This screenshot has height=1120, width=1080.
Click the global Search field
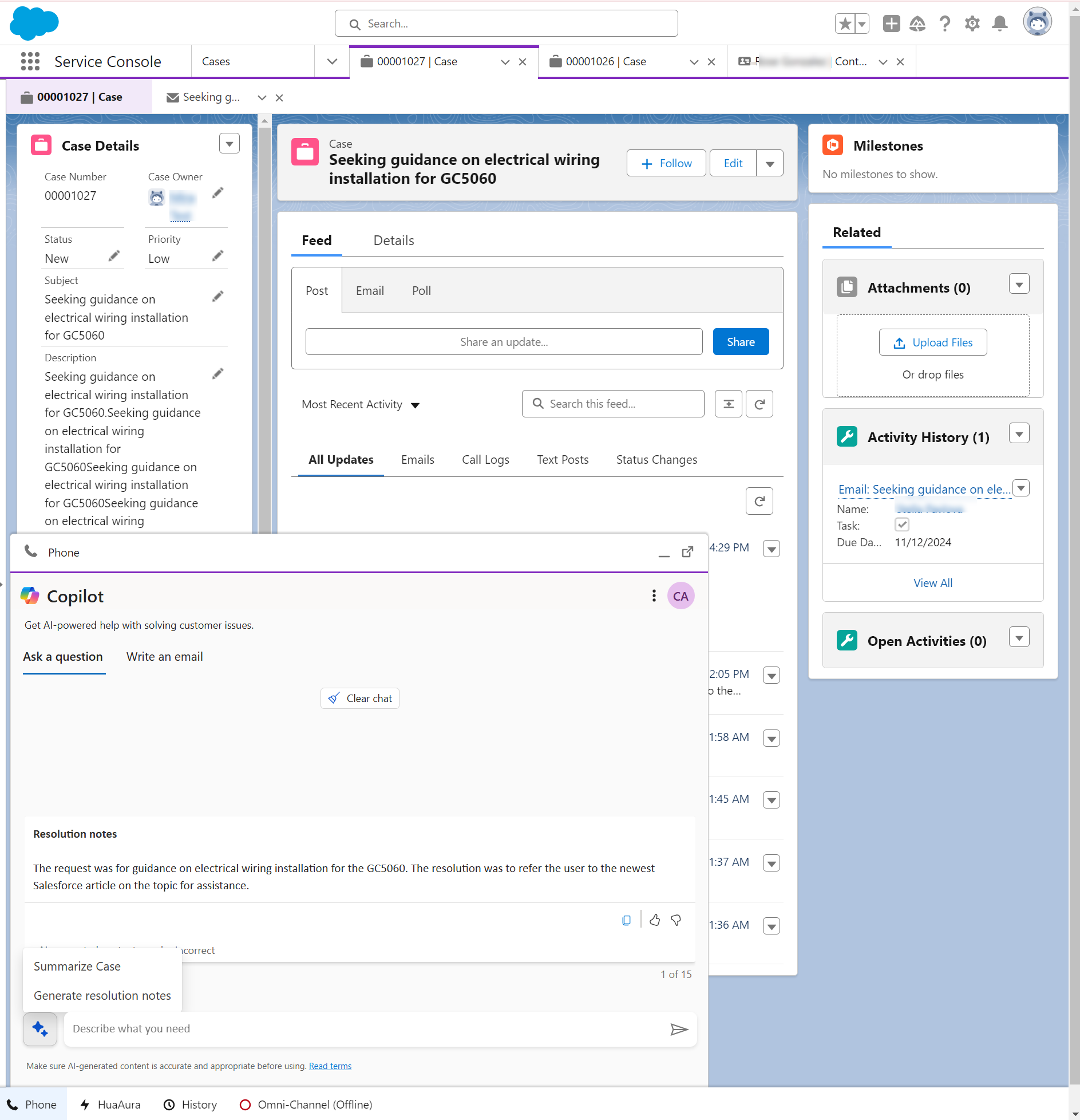[x=506, y=23]
